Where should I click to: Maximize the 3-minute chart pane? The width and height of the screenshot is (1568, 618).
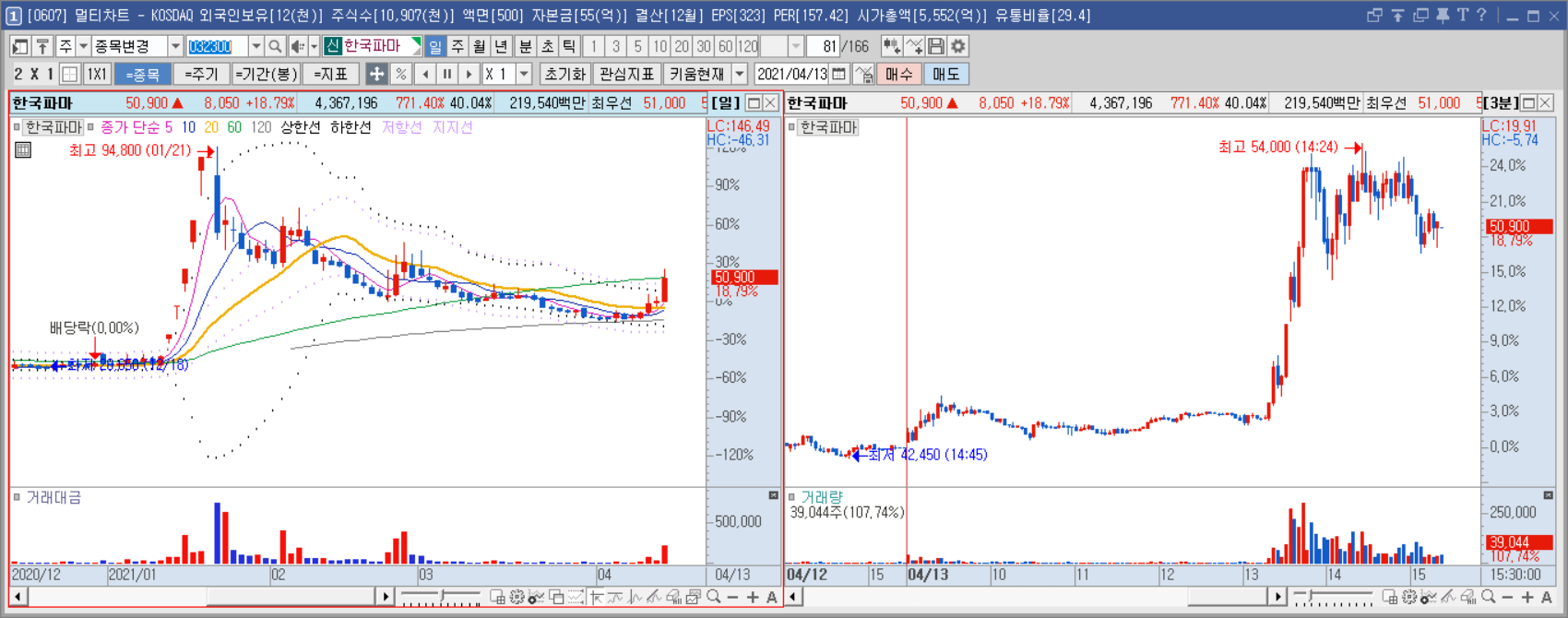point(1528,102)
